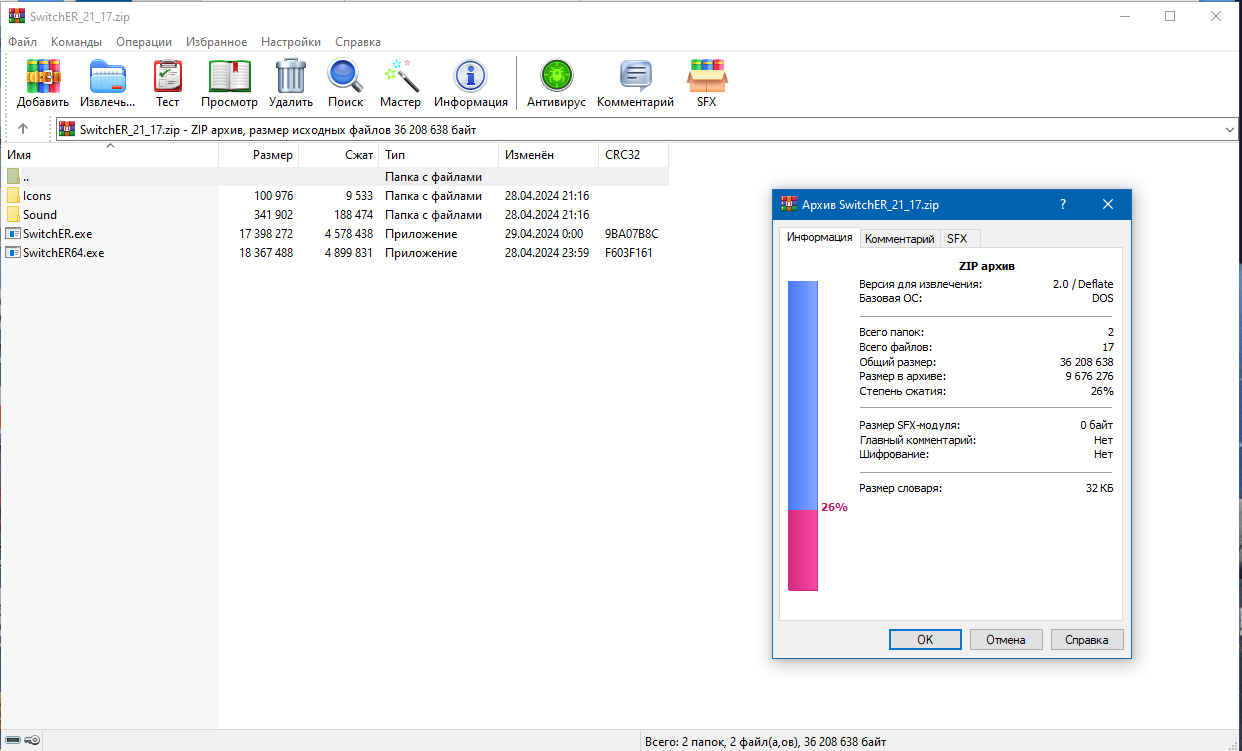
Task: Launch the Мастер wizard icon
Action: click(400, 77)
